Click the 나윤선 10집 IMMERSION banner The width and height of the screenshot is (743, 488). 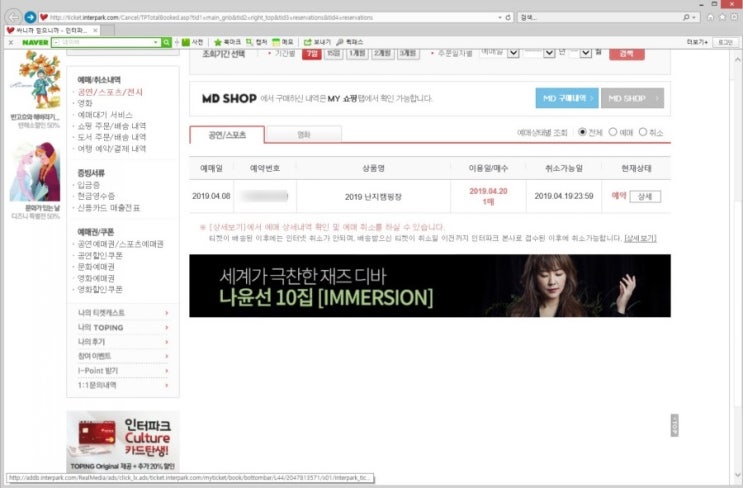pos(430,286)
